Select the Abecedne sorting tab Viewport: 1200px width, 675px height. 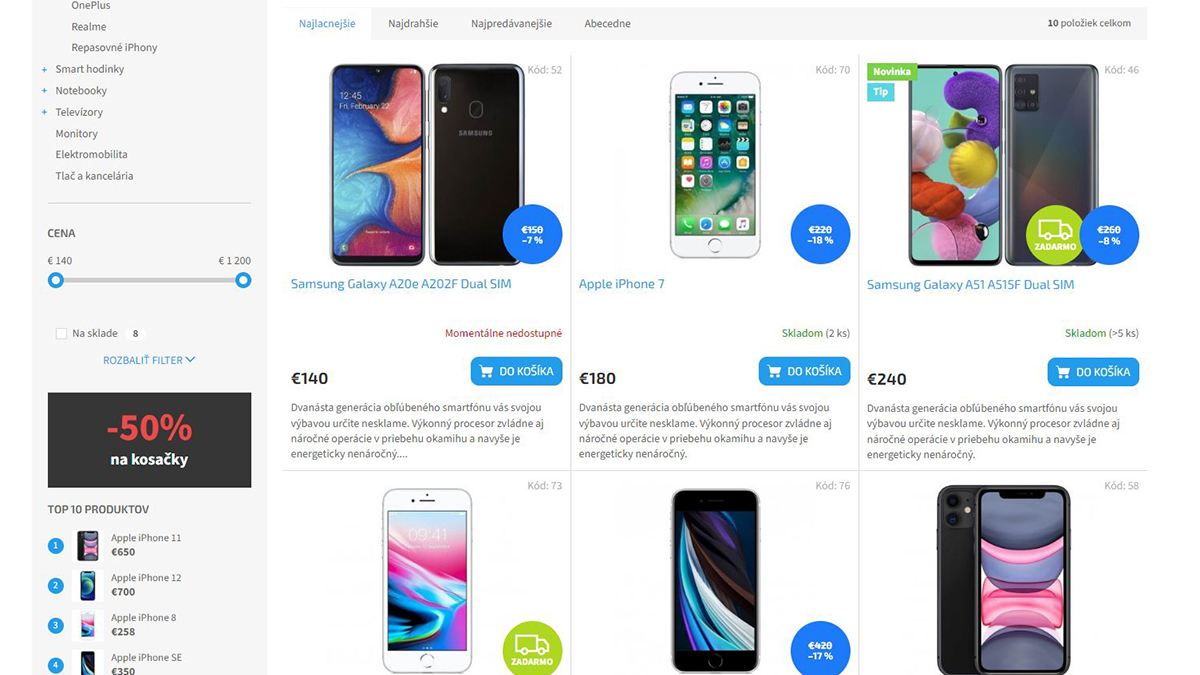pyautogui.click(x=607, y=23)
